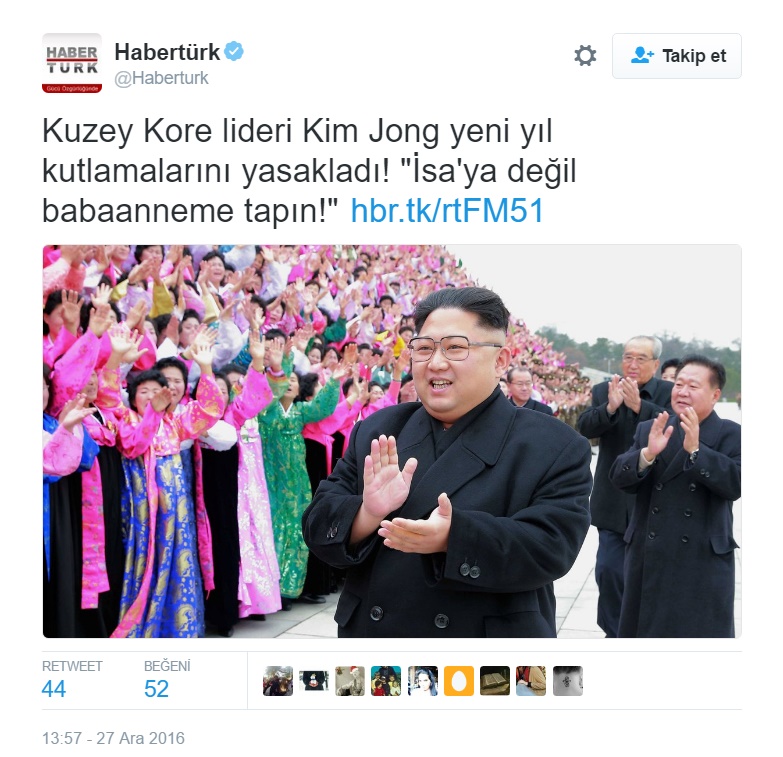This screenshot has width=783, height=757.
Task: Open the second liker avatar with dark shirt
Action: [314, 681]
